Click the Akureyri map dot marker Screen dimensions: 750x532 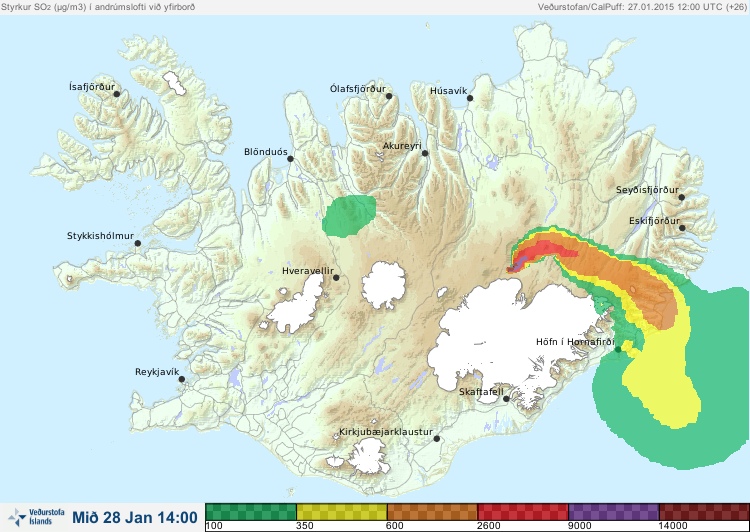(x=425, y=153)
